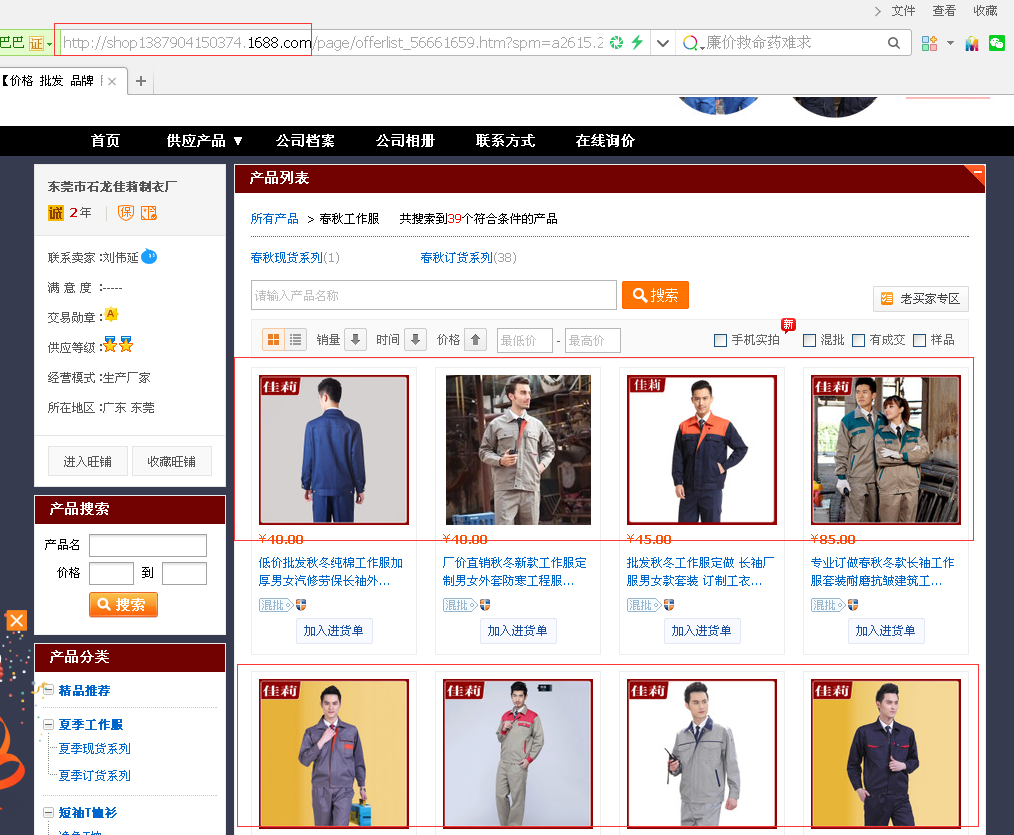Tick the 混批 filter checkbox
Image resolution: width=1014 pixels, height=835 pixels.
tap(810, 340)
